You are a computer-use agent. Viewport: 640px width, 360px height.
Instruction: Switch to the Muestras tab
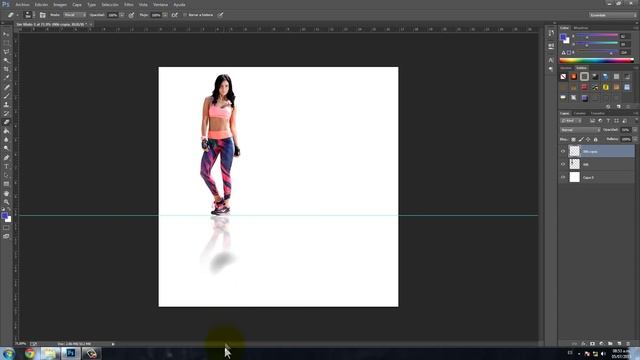pyautogui.click(x=581, y=28)
